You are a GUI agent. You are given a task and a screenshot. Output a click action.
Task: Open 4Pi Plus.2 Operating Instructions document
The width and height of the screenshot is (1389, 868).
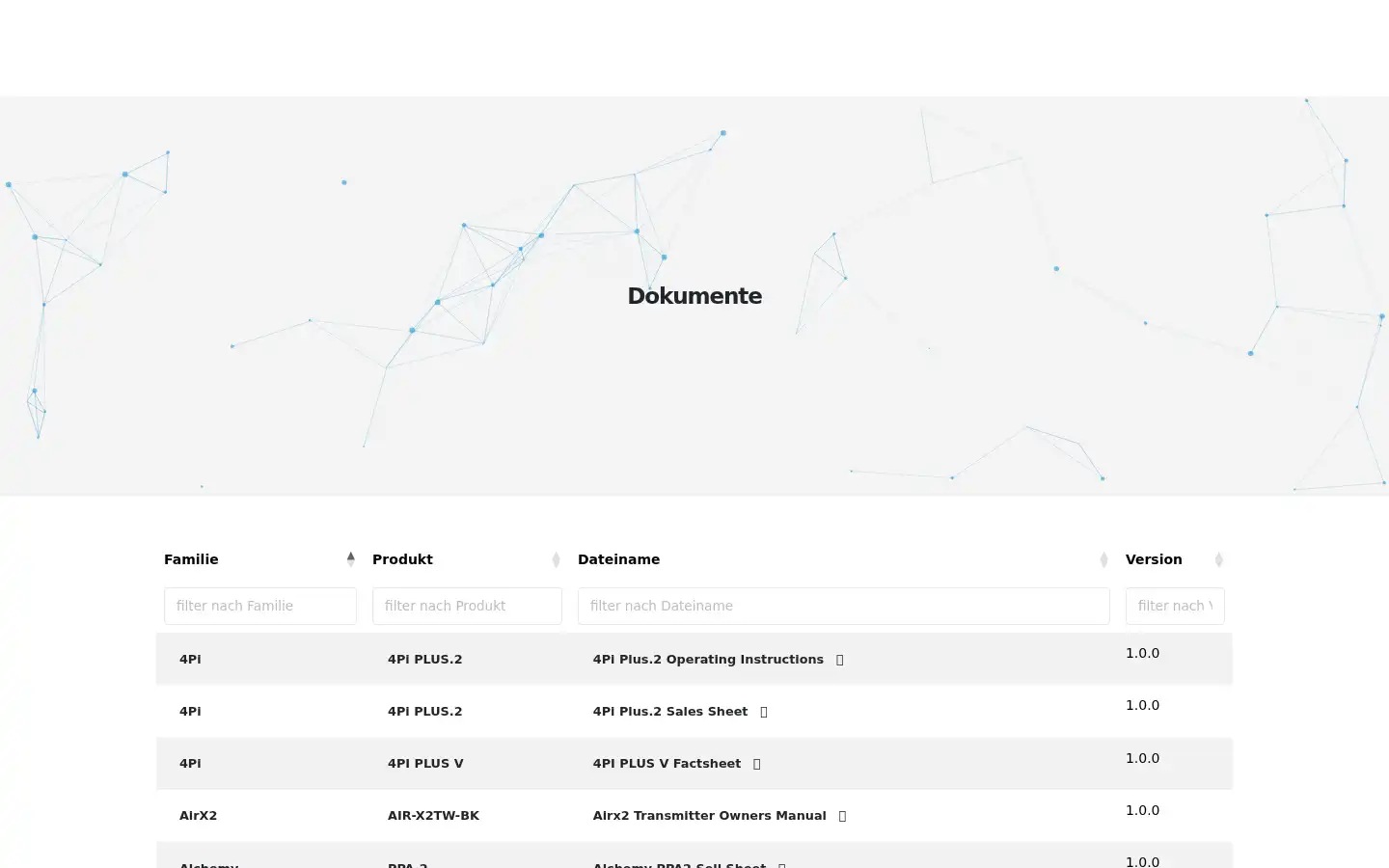(x=708, y=660)
